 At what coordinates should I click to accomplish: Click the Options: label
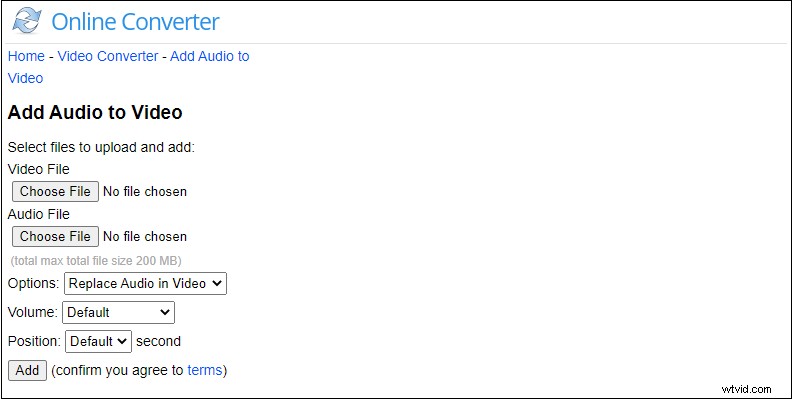[33, 283]
